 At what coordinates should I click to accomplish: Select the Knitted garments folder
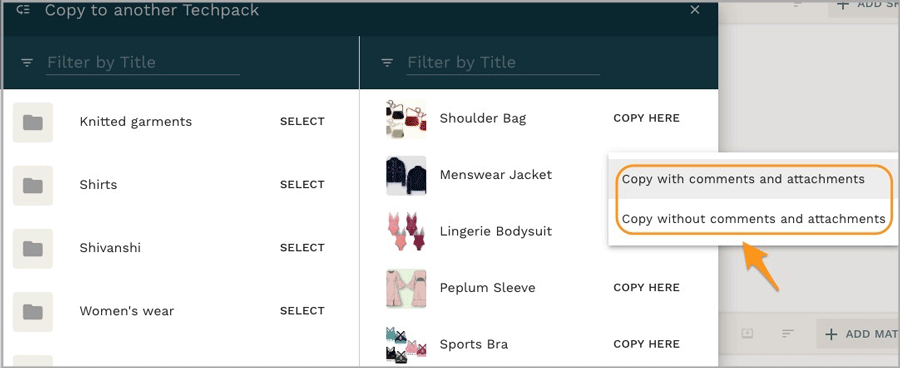pos(302,122)
